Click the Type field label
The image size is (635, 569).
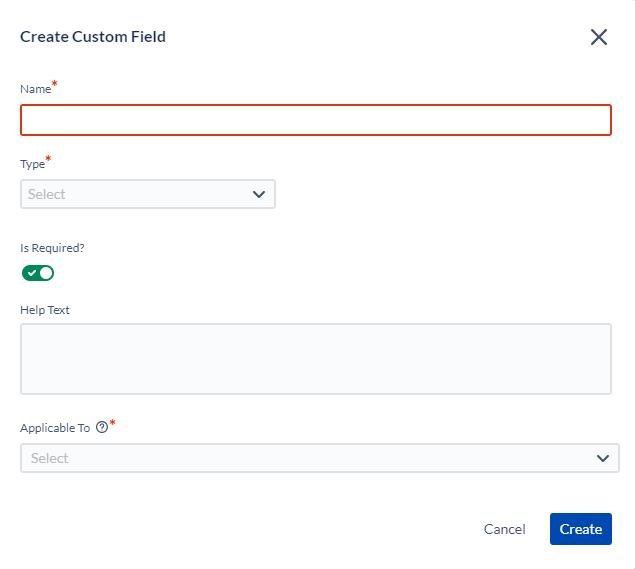32,164
